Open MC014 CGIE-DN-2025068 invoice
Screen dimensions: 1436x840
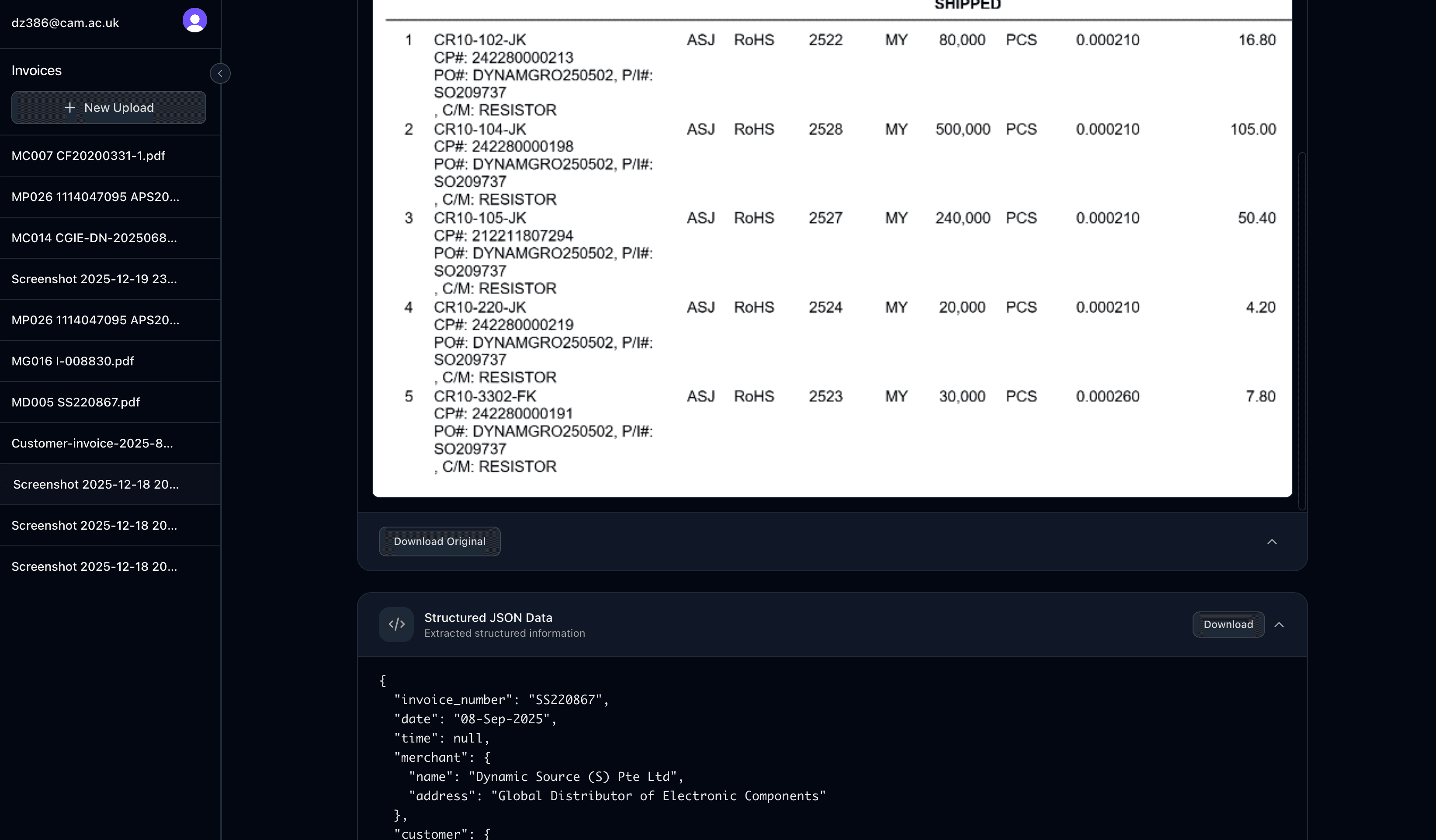click(x=94, y=238)
